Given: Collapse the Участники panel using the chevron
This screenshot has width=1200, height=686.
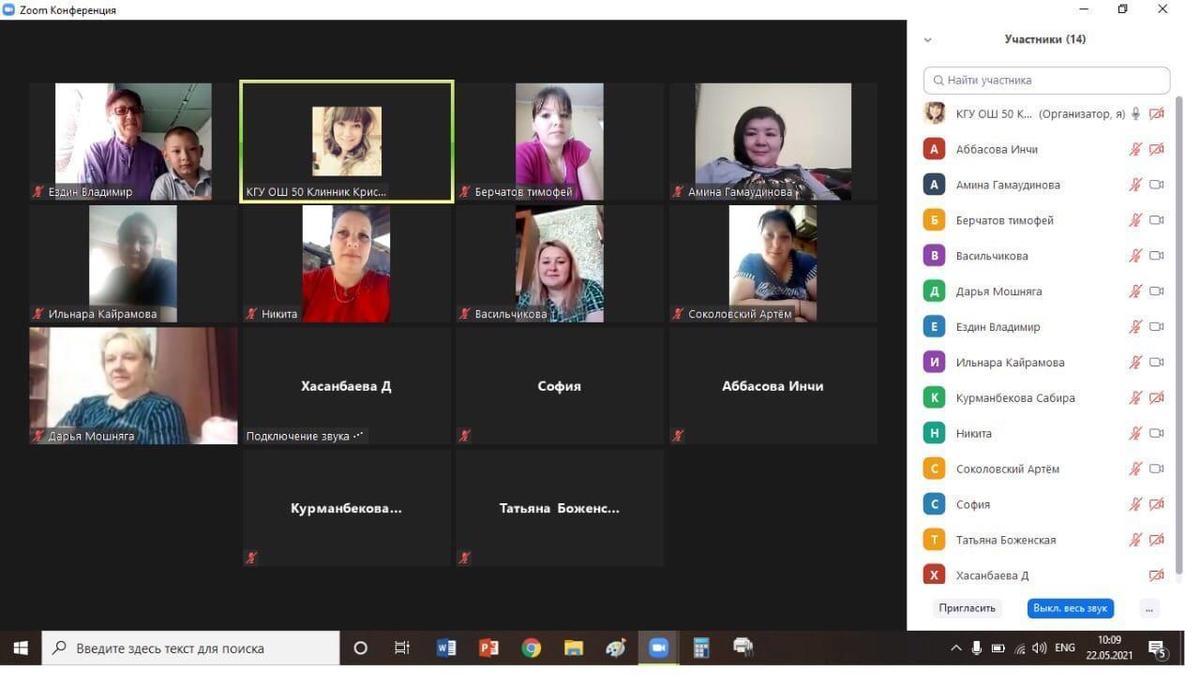Looking at the screenshot, I should point(928,40).
